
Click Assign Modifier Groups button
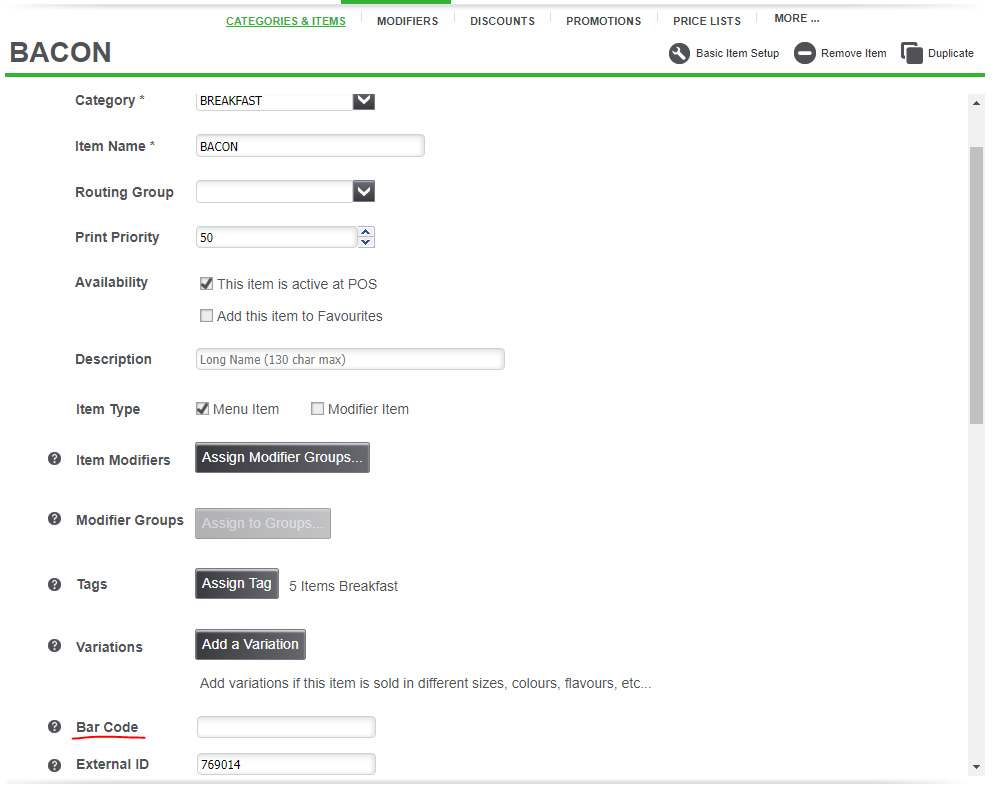tap(282, 458)
